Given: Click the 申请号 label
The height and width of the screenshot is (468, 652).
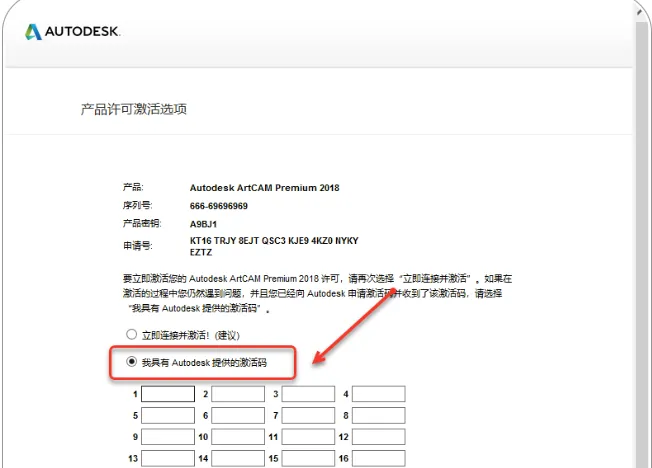Looking at the screenshot, I should point(138,246).
